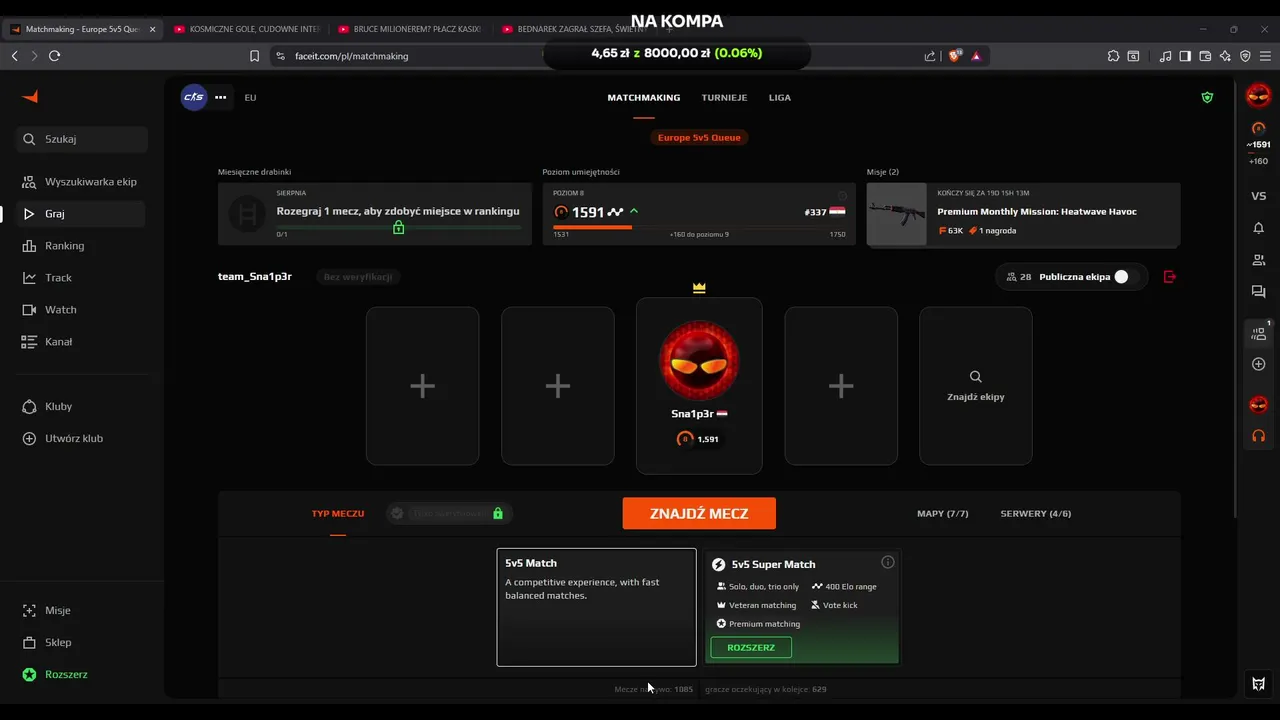Open the MAPY (7/7) tab
This screenshot has height=720, width=1280.
(943, 514)
